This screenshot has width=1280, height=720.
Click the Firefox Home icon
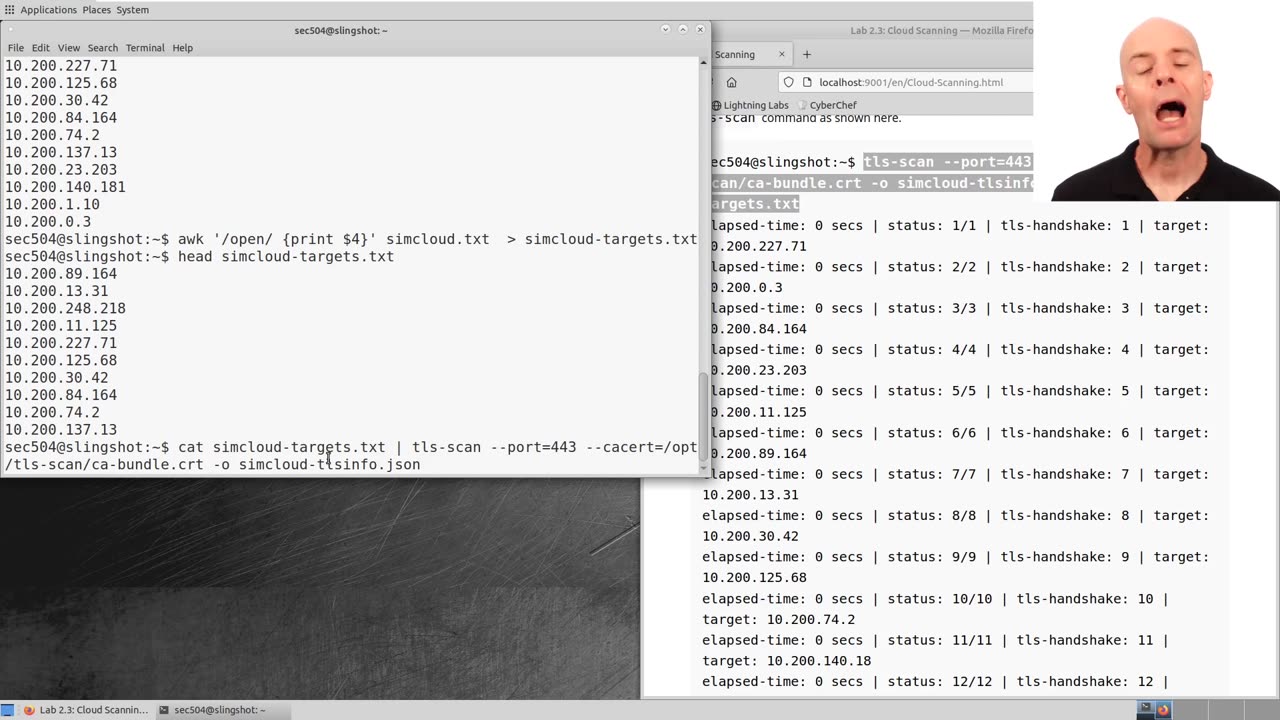pyautogui.click(x=732, y=82)
